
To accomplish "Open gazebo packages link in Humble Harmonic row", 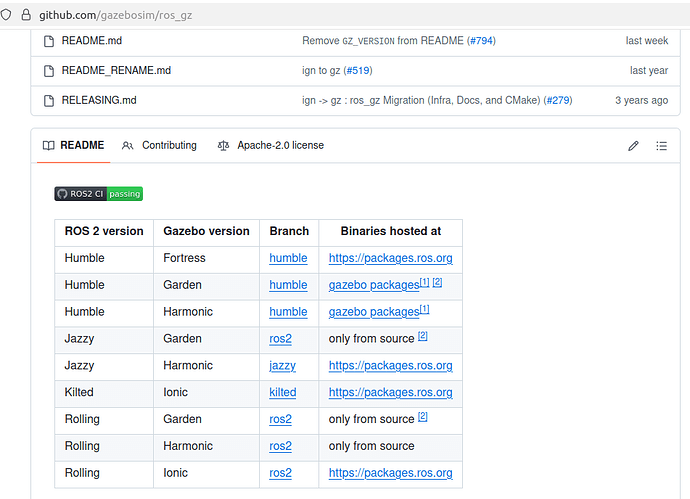I will [x=374, y=312].
